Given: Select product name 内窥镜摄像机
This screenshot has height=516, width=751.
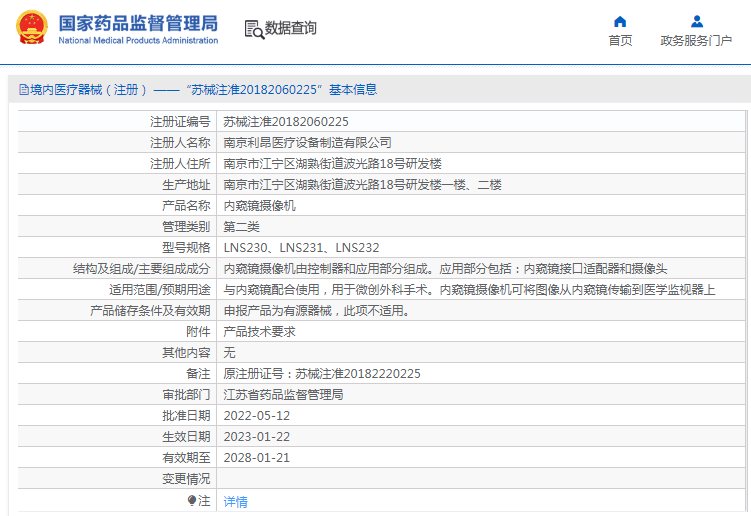Looking at the screenshot, I should (x=260, y=206).
